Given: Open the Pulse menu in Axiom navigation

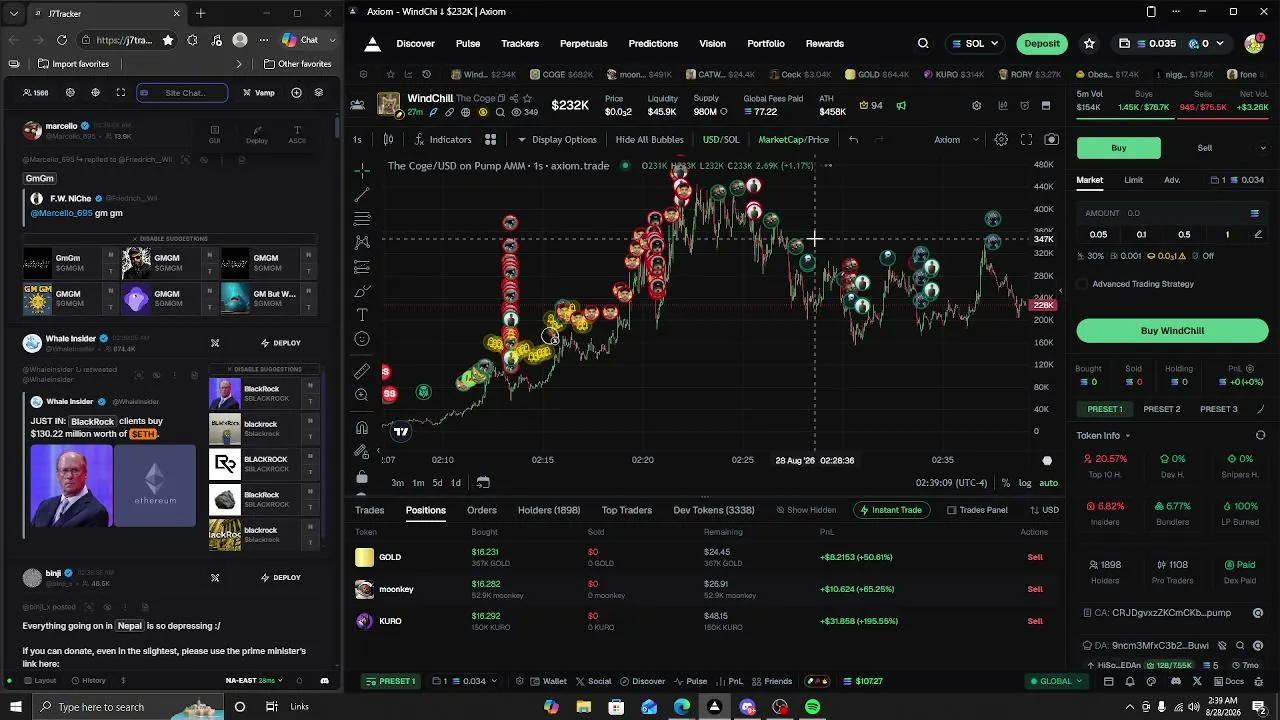Looking at the screenshot, I should (468, 44).
